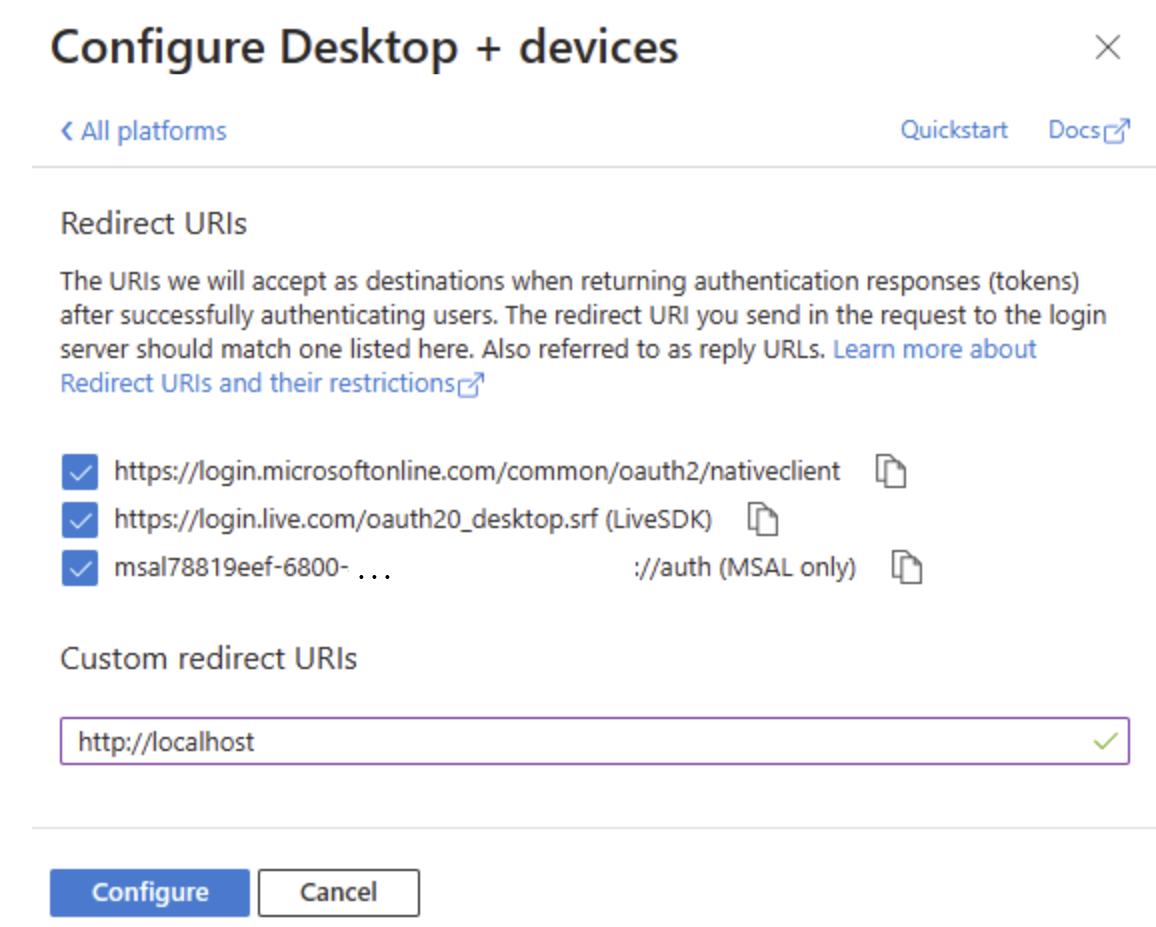Focus the Custom redirect URIs text field
The image size is (1156, 927).
[x=580, y=742]
